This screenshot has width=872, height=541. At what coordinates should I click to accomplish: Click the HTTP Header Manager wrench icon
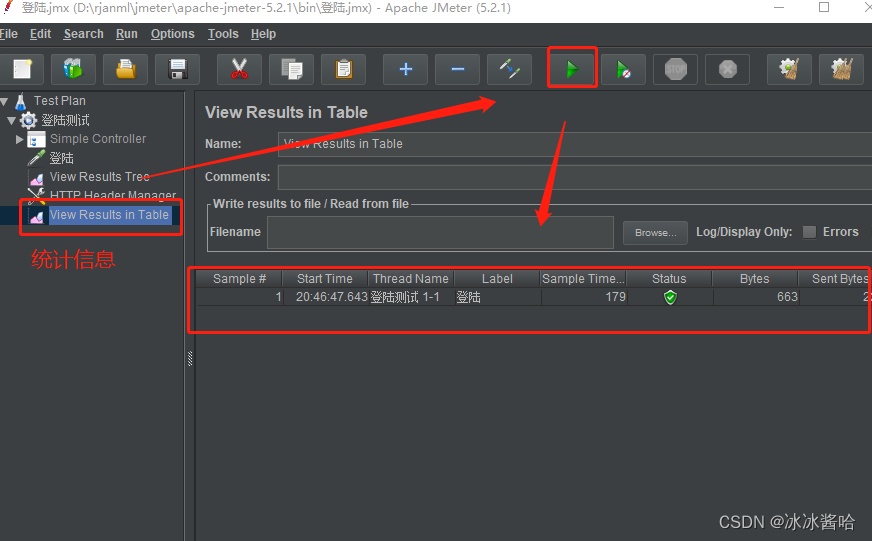(x=36, y=195)
